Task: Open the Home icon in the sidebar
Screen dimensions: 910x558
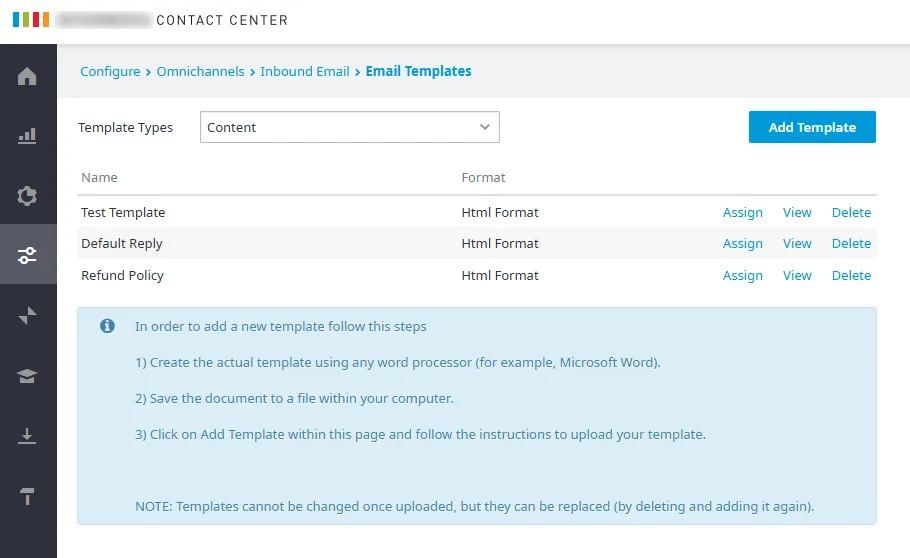Action: pos(27,76)
